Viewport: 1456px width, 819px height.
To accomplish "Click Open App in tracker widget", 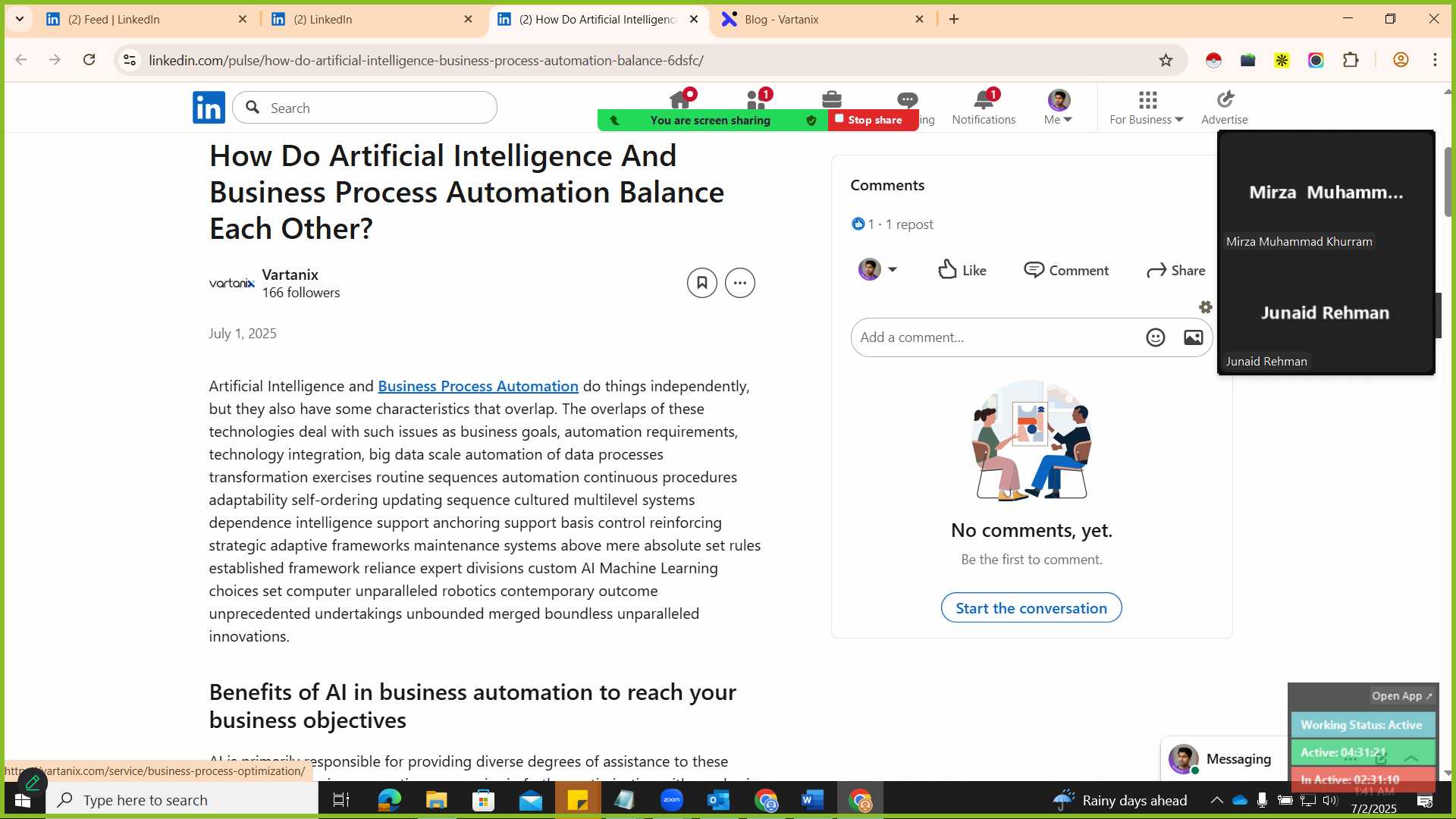I will coord(1401,696).
